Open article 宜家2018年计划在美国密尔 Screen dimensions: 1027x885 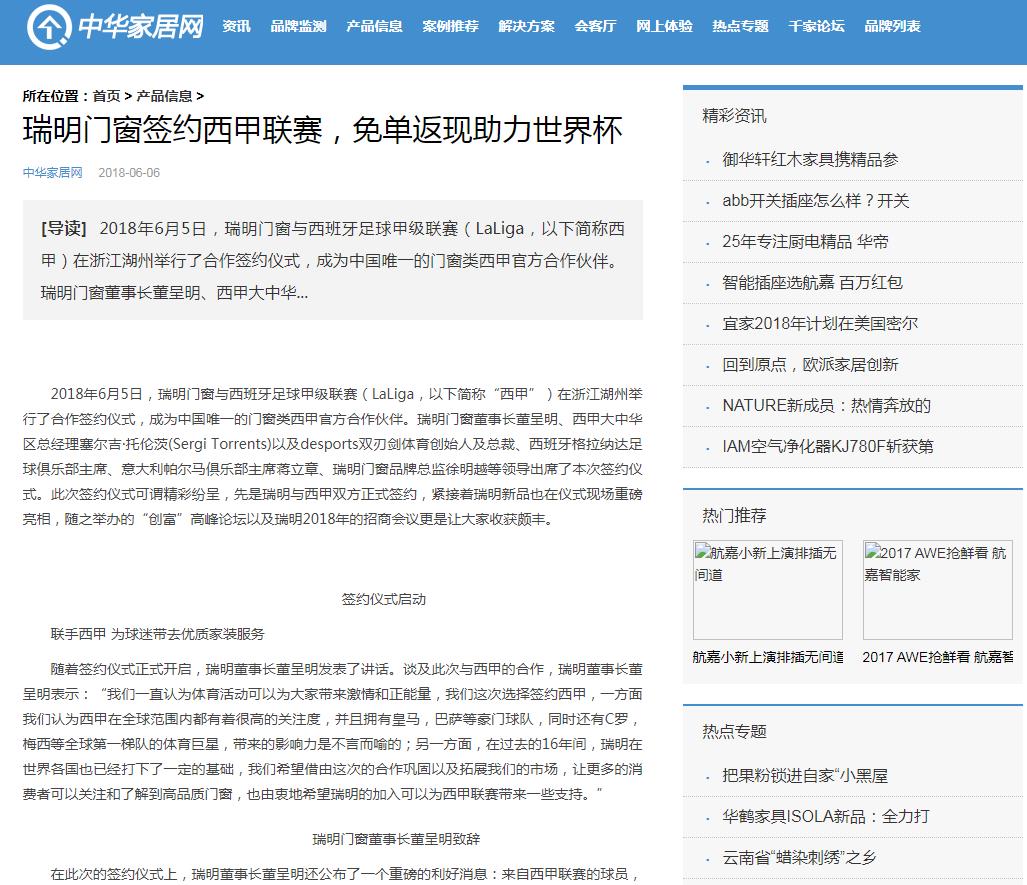(820, 324)
